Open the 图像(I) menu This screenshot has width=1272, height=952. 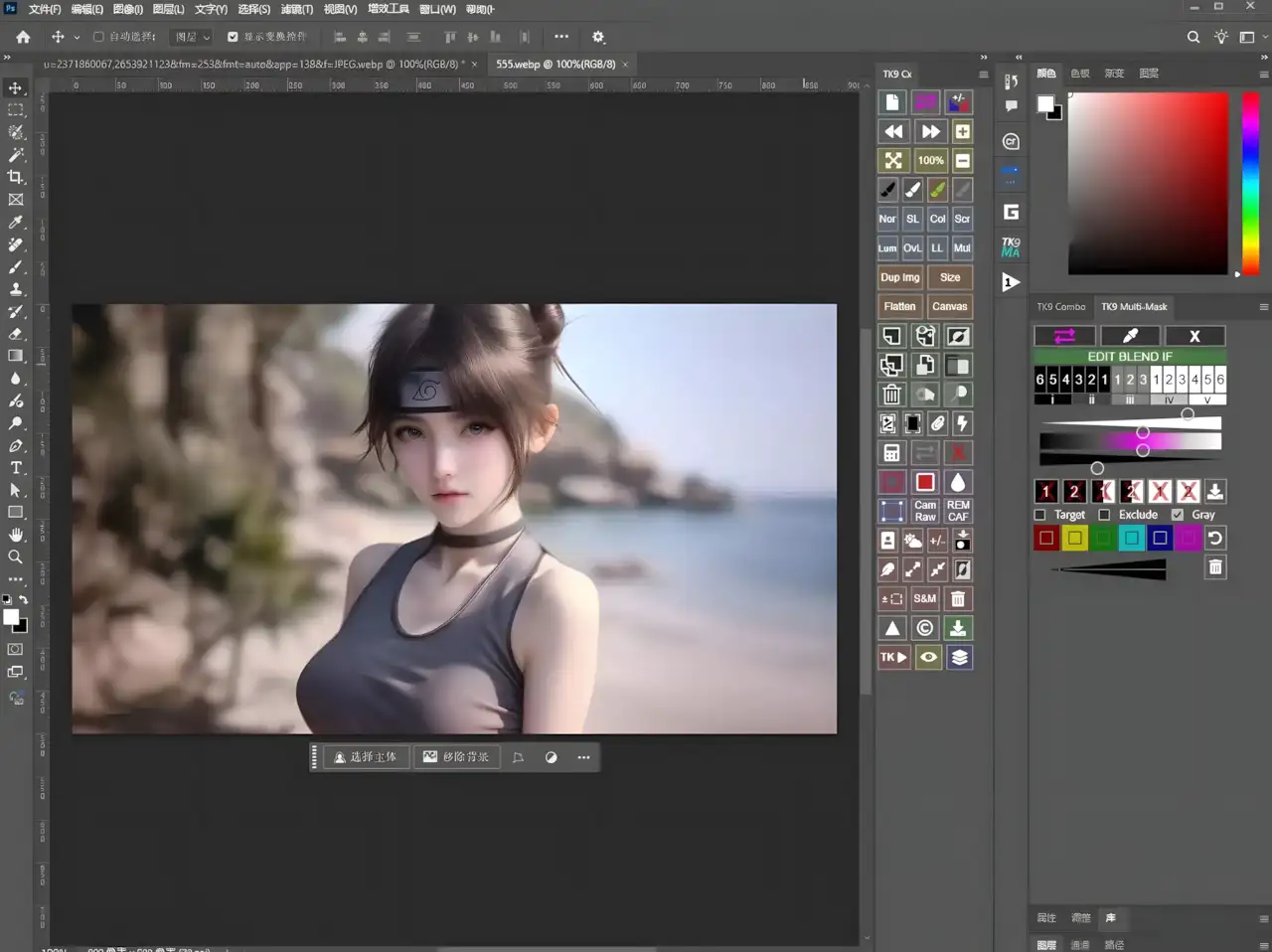127,9
